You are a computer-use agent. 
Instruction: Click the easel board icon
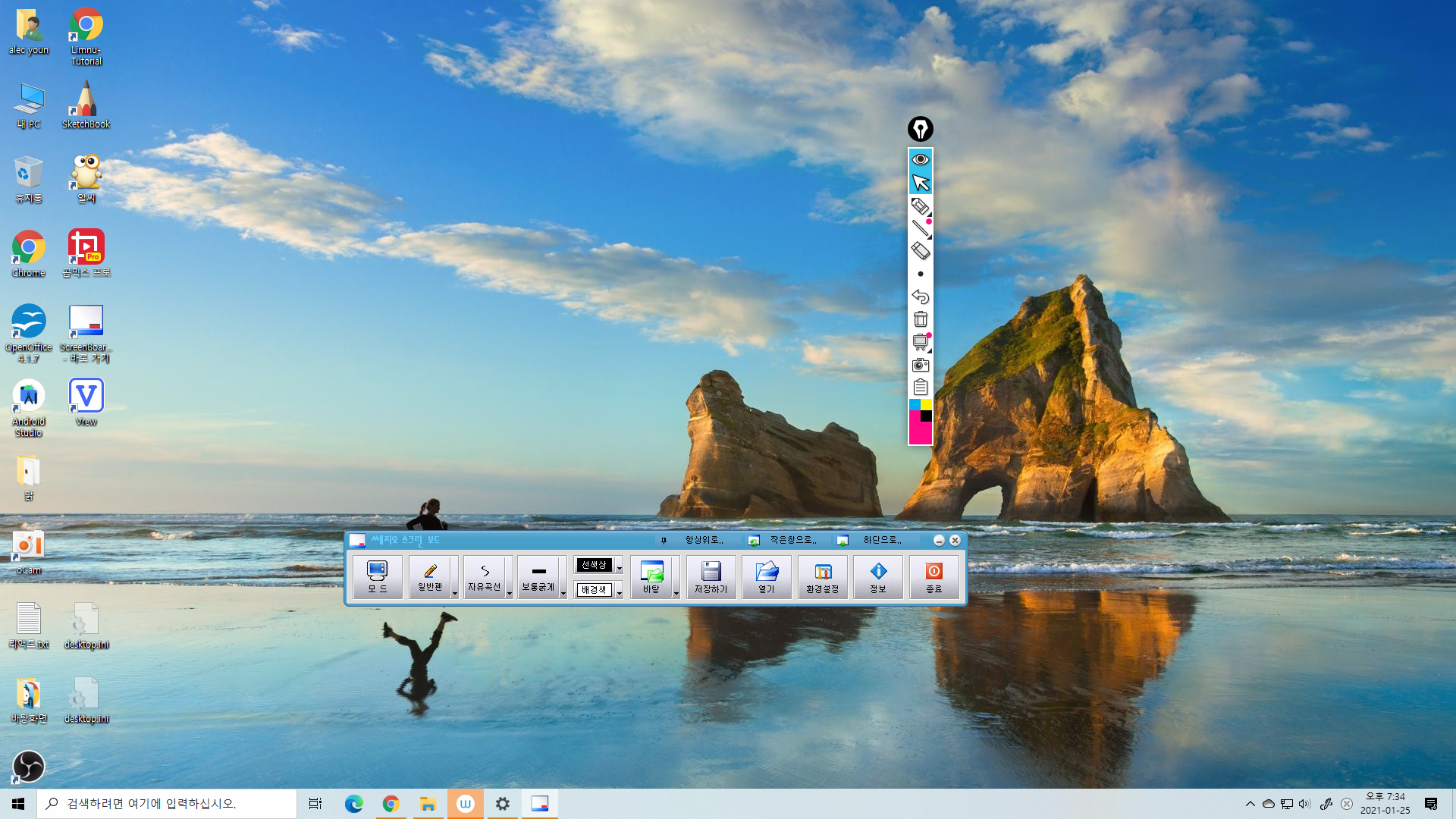(x=920, y=342)
